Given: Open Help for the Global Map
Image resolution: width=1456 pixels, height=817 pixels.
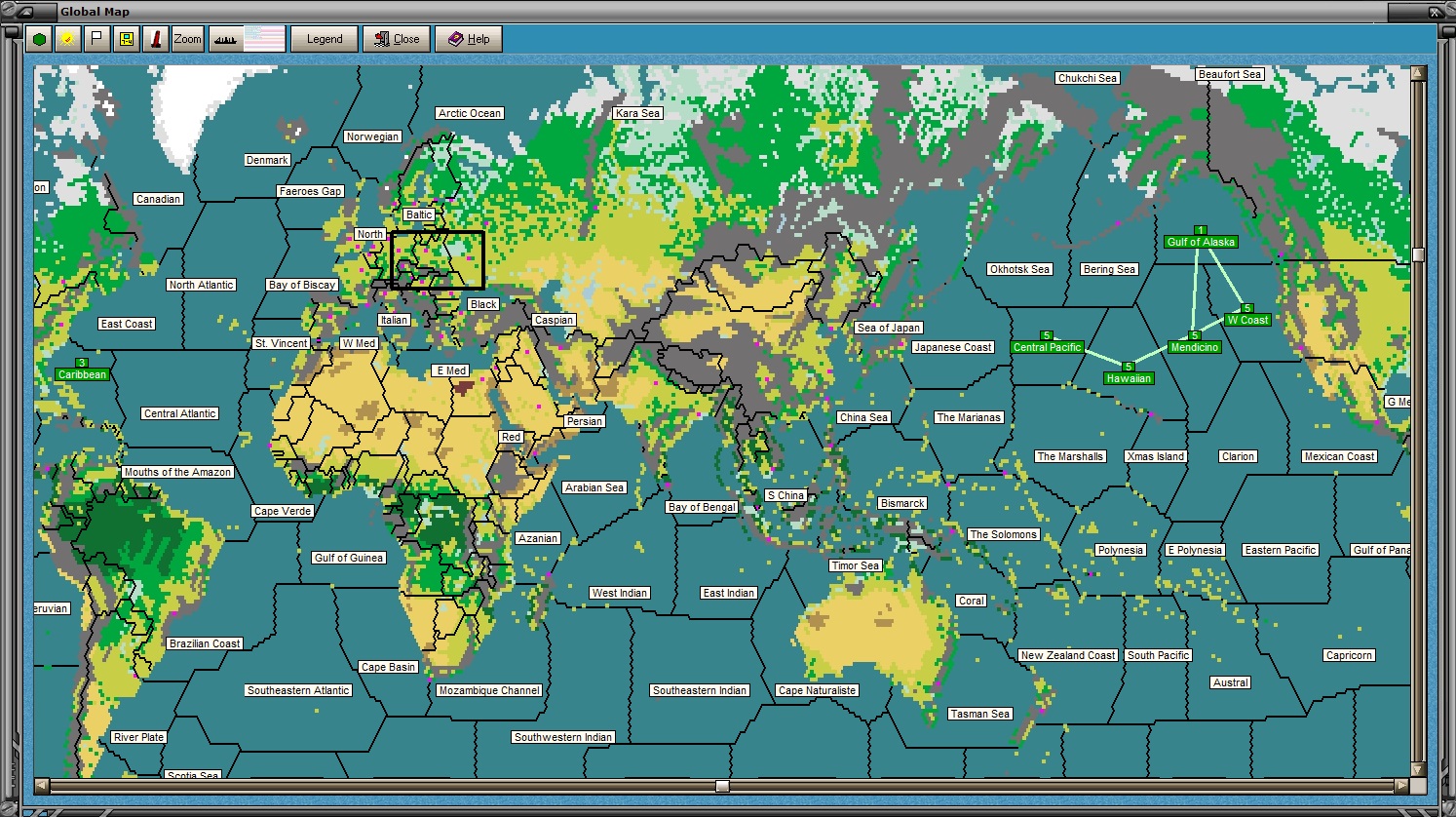Looking at the screenshot, I should [x=469, y=39].
